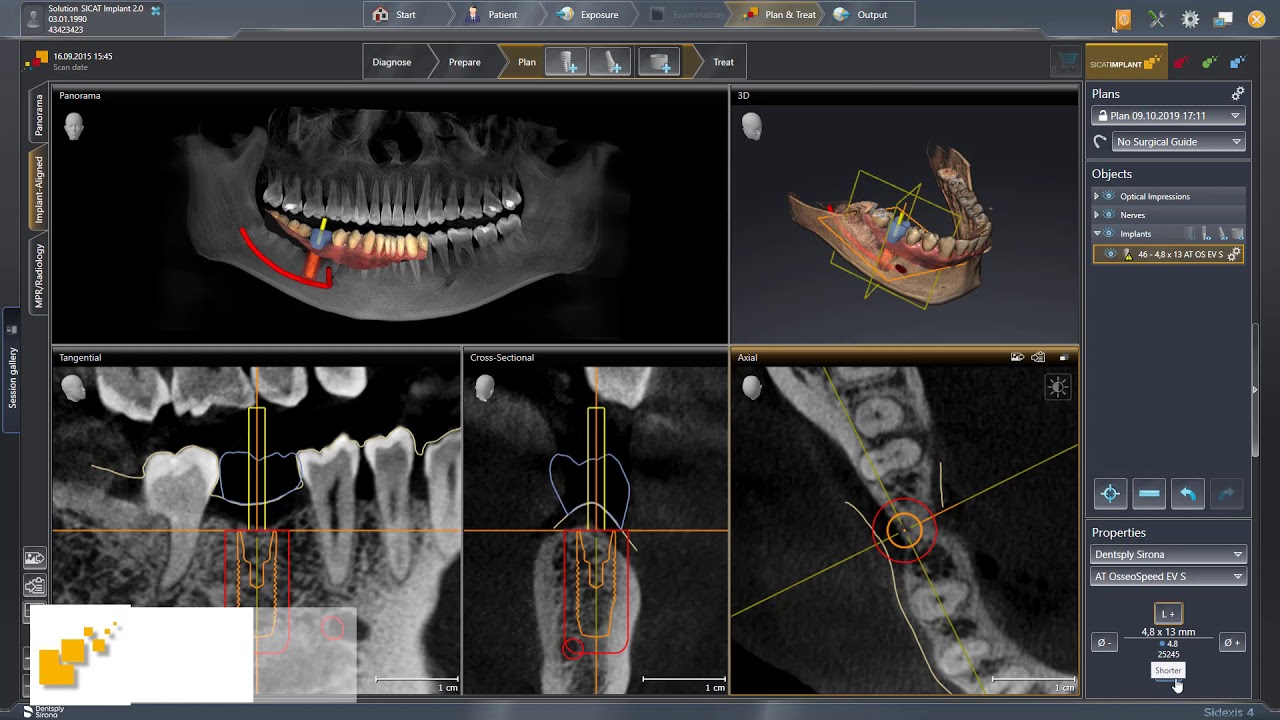
Task: Open Plans settings gears icon
Action: click(1237, 93)
